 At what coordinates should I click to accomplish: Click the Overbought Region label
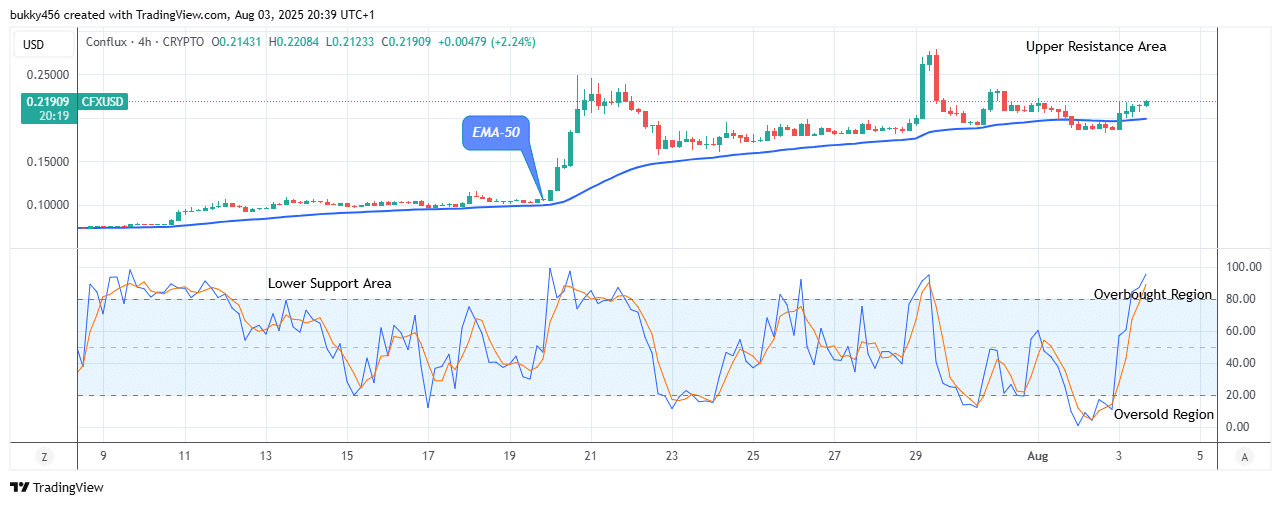coord(1152,294)
